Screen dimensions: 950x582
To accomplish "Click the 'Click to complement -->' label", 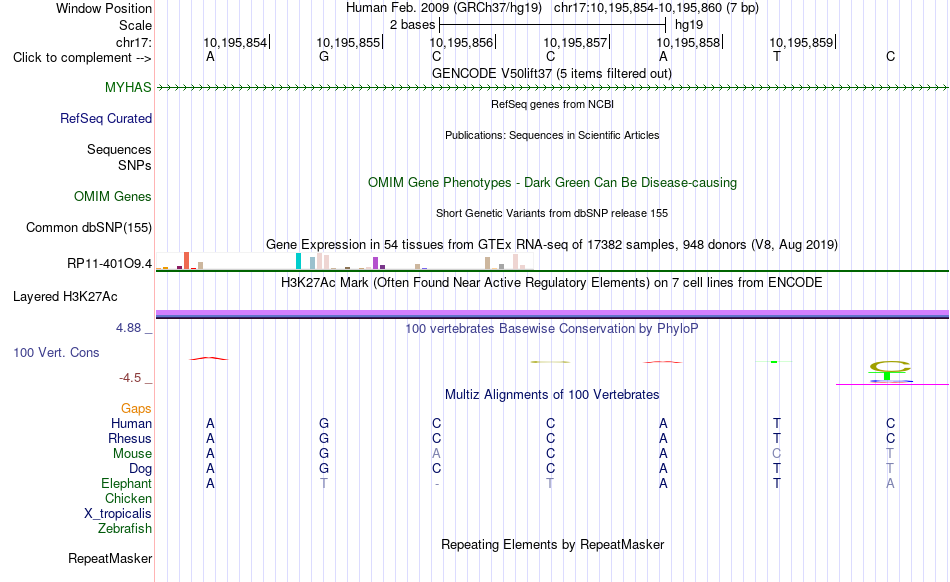I will point(82,58).
